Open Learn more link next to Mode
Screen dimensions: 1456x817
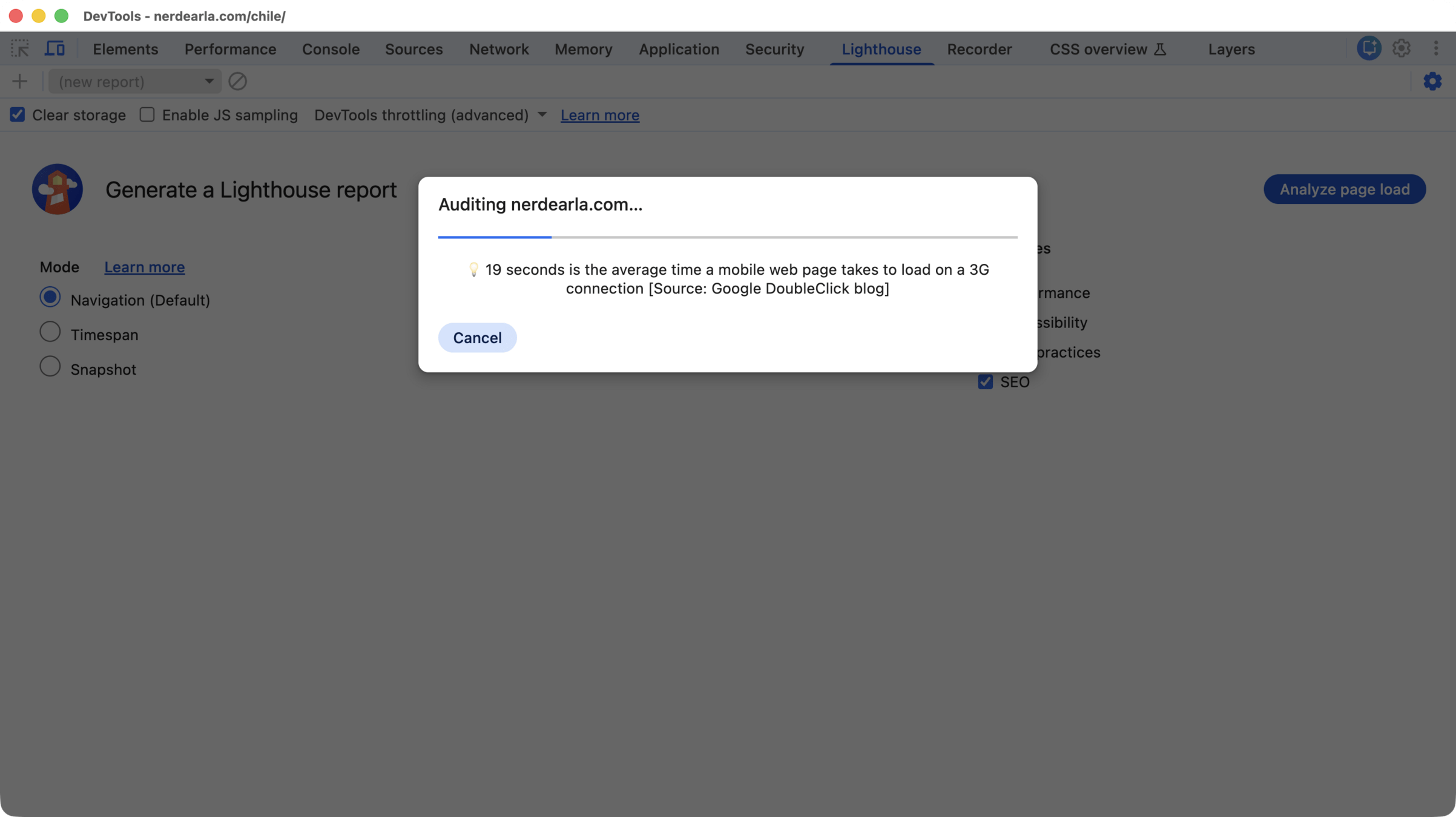click(144, 267)
